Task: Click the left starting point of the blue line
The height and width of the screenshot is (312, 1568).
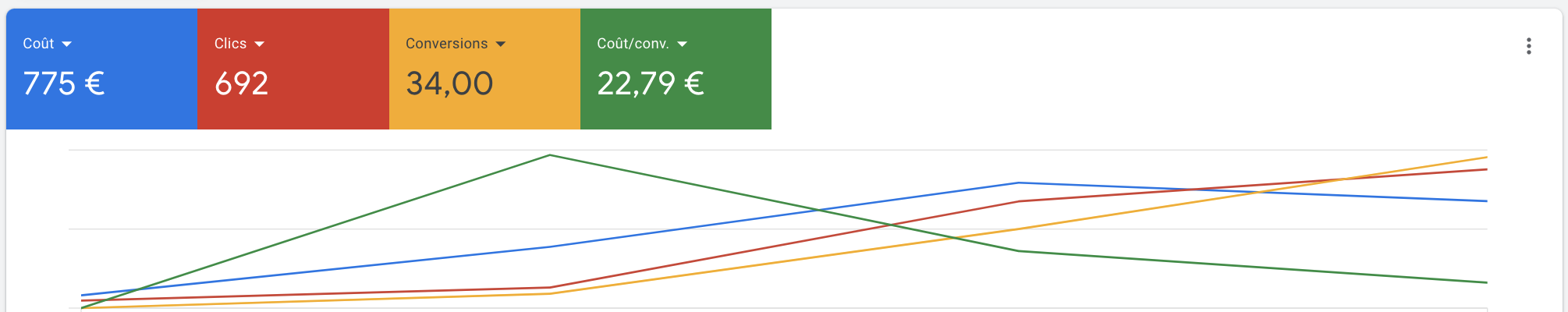Action: coord(82,296)
